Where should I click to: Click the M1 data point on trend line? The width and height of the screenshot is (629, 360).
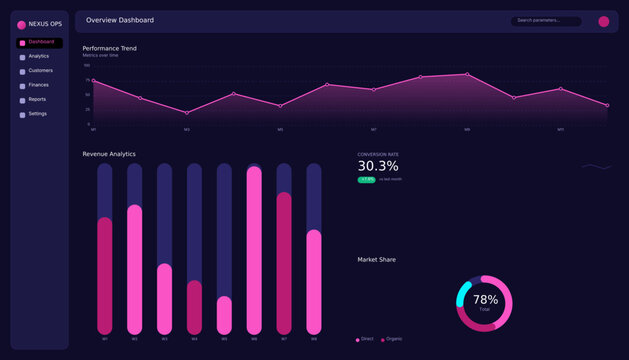93,81
